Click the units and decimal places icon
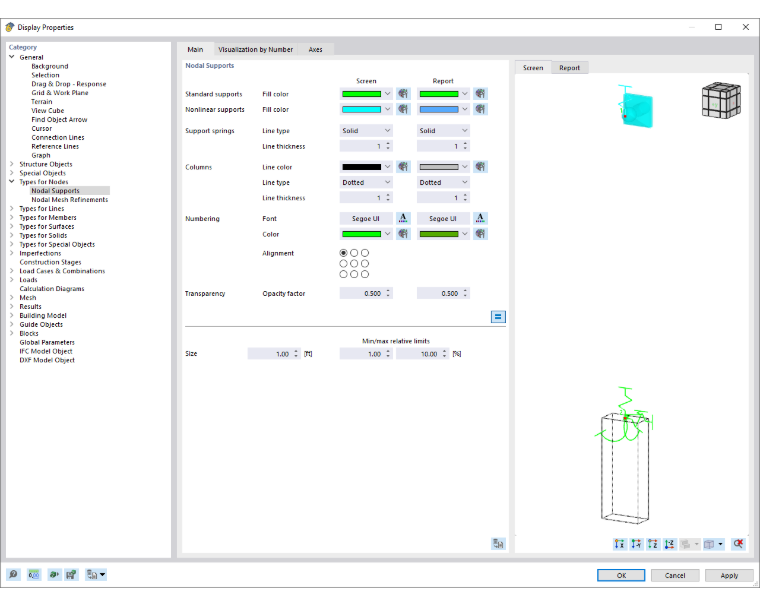This screenshot has height=606, width=760. click(x=33, y=574)
